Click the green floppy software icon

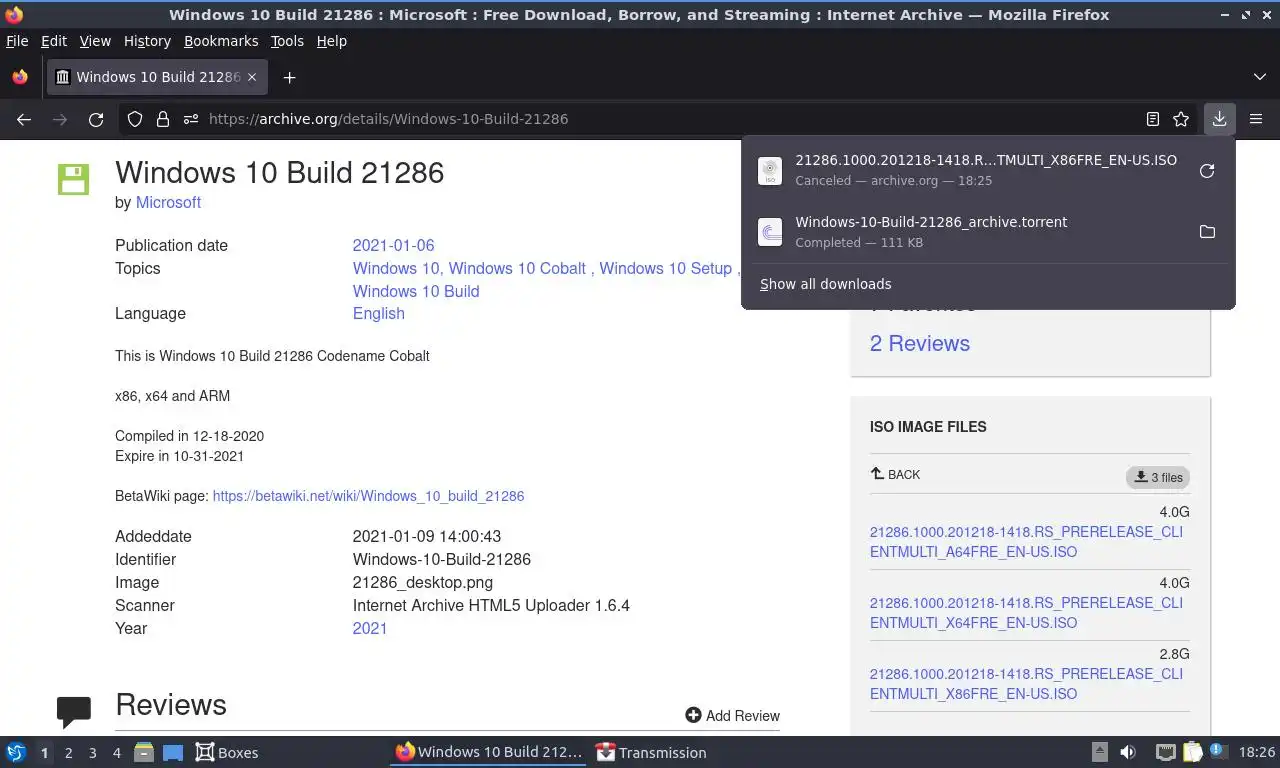(74, 179)
